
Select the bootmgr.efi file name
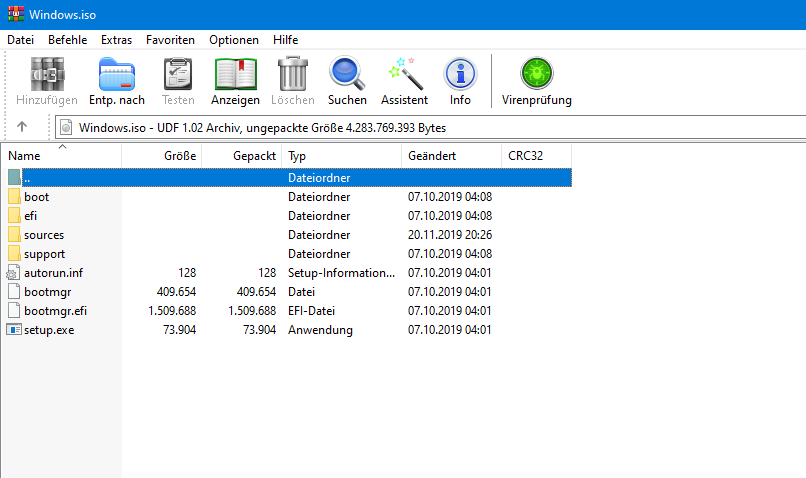point(55,311)
